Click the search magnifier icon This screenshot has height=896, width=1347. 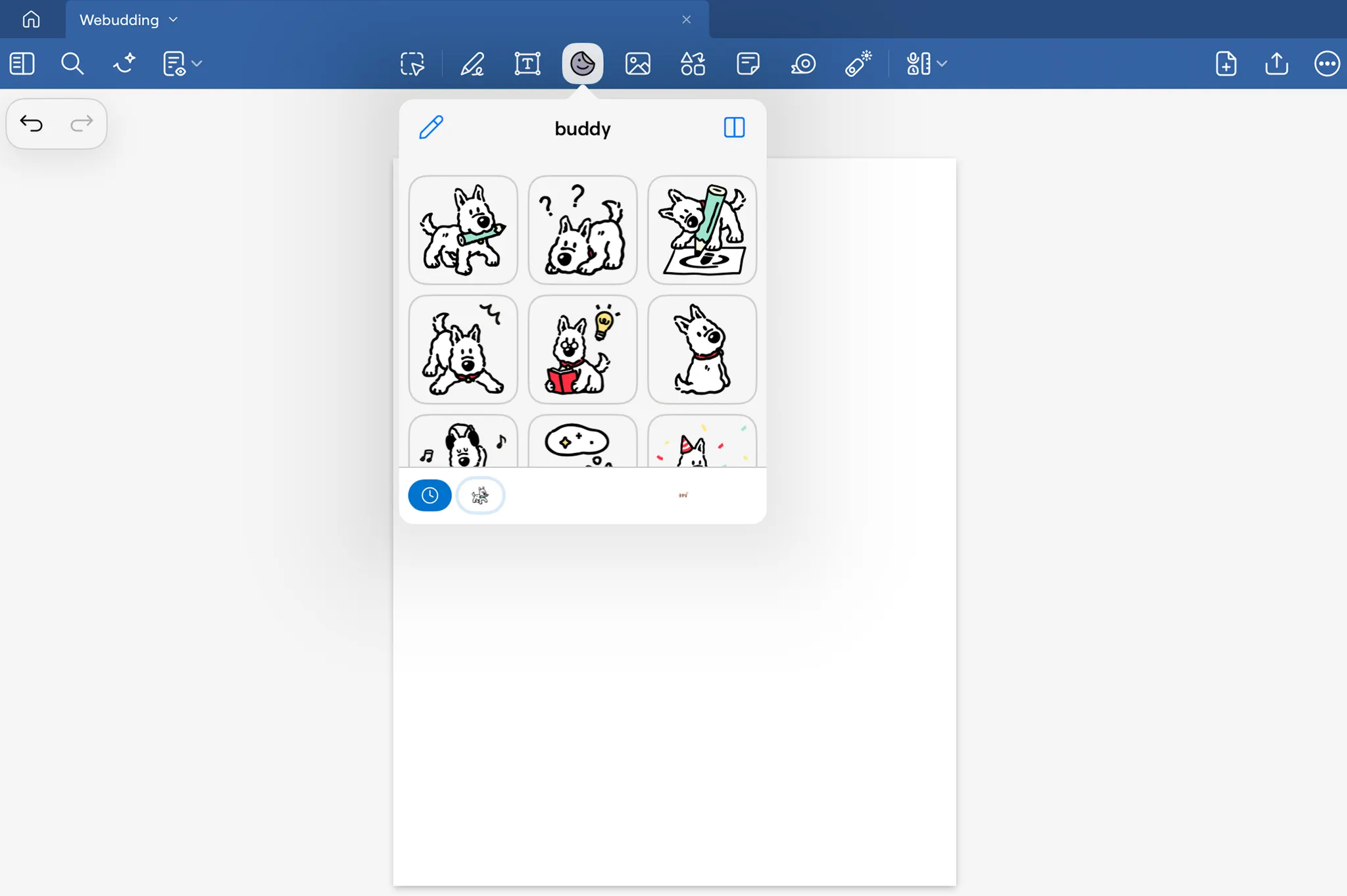tap(72, 64)
